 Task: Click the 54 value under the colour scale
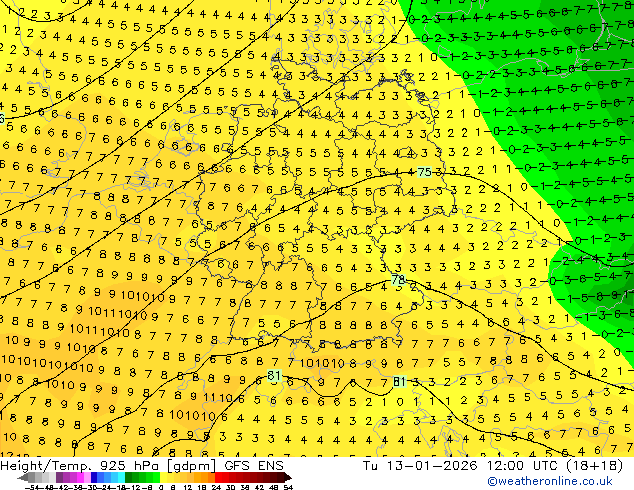point(288,487)
